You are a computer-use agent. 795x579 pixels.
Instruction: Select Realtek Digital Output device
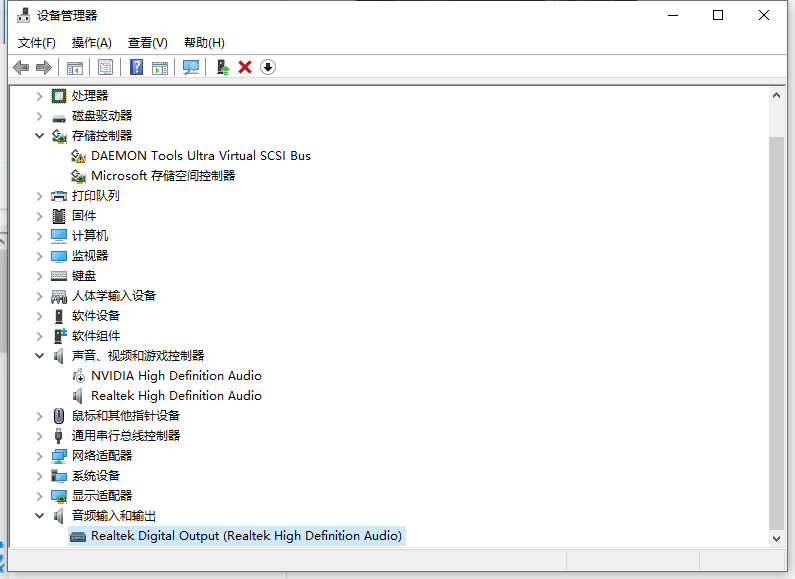[x=246, y=536]
